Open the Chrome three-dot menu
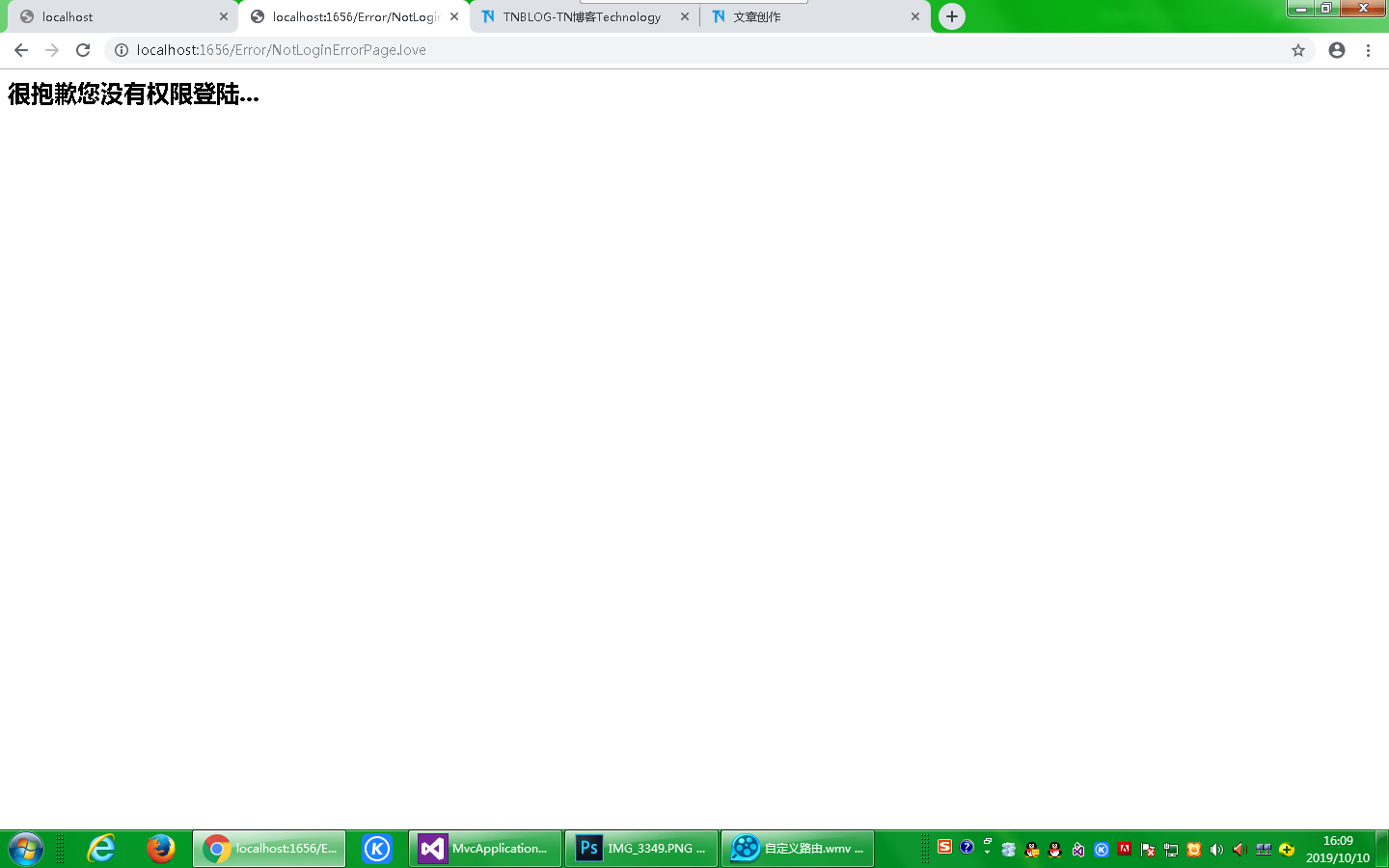 point(1368,50)
